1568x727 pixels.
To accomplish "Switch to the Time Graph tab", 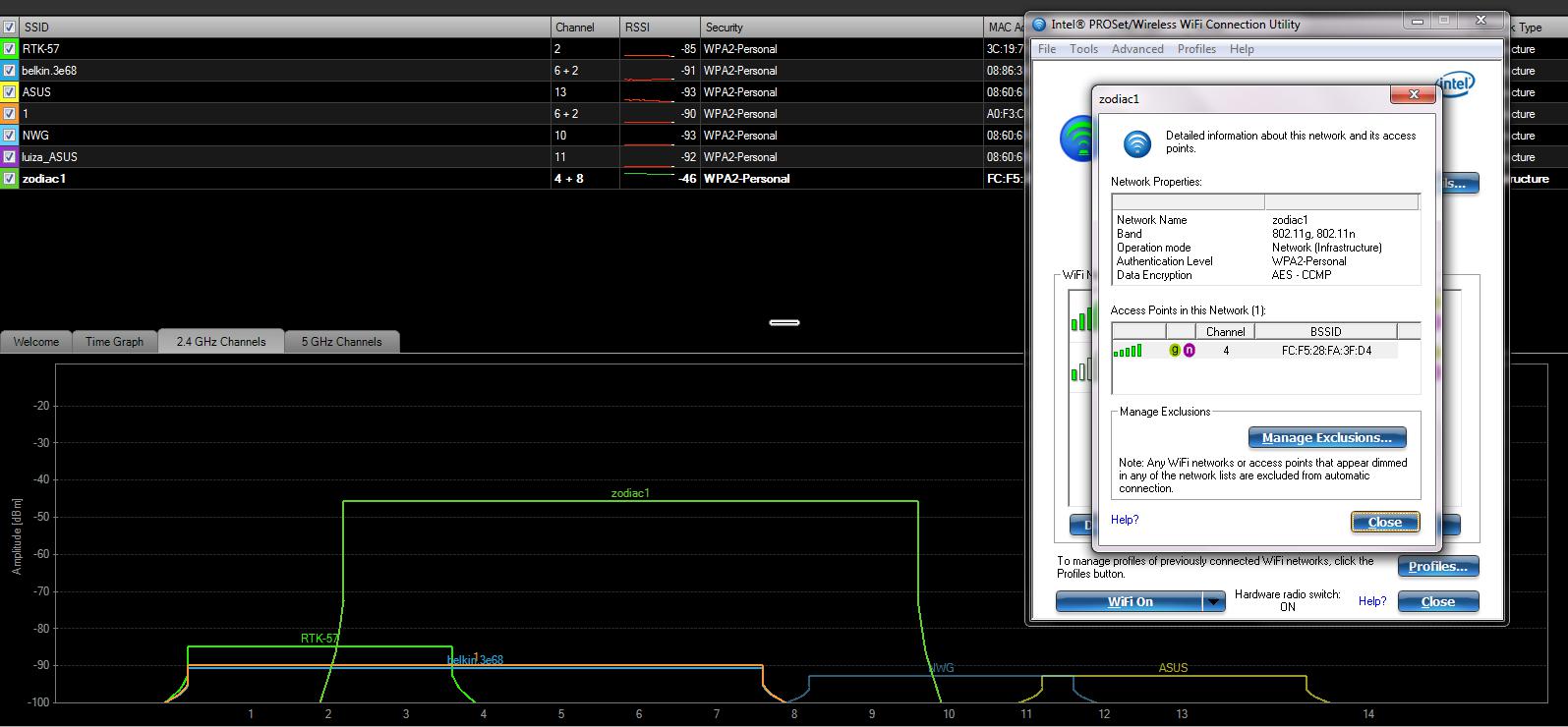I will tap(114, 342).
